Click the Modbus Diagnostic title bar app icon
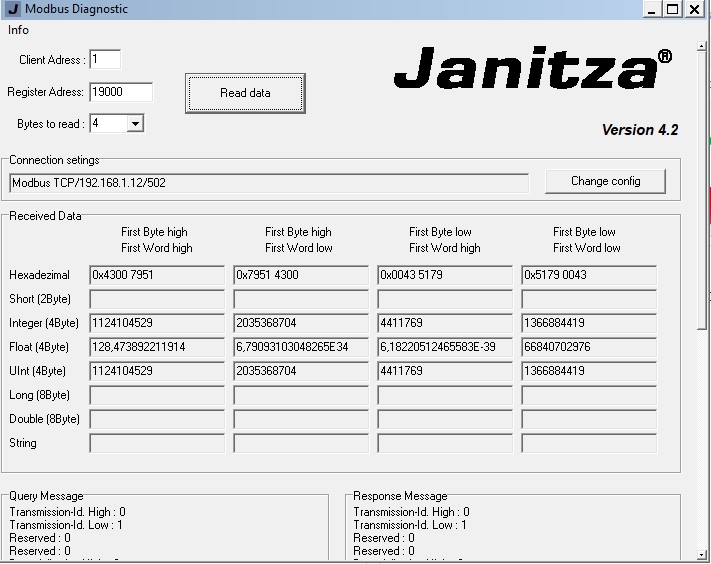 point(14,9)
